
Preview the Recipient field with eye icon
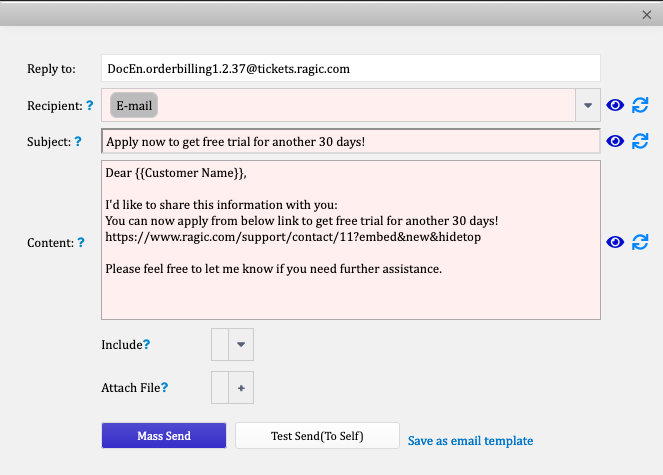click(615, 105)
